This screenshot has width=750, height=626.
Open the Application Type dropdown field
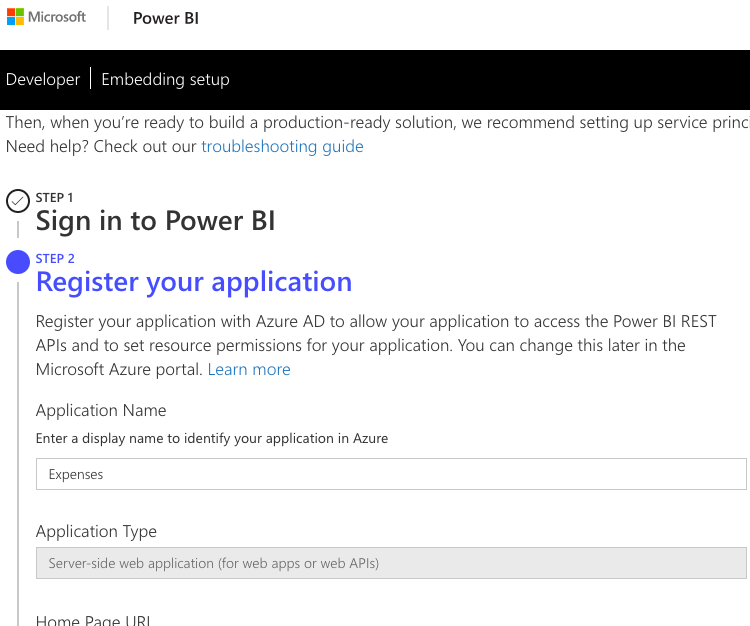point(391,563)
